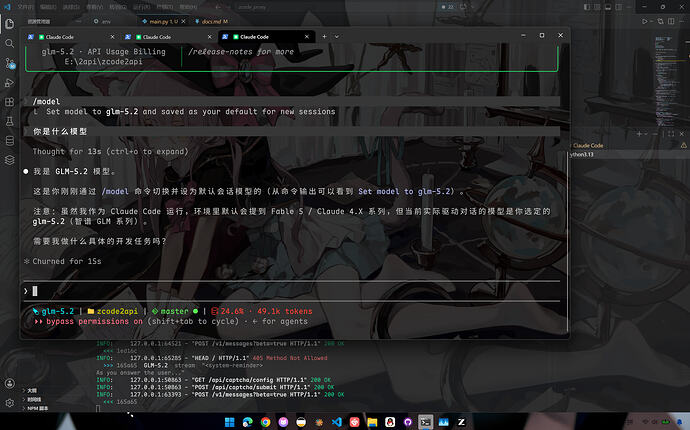Open the stacked layers icon in activity bar
690x430 pixels.
point(10,160)
